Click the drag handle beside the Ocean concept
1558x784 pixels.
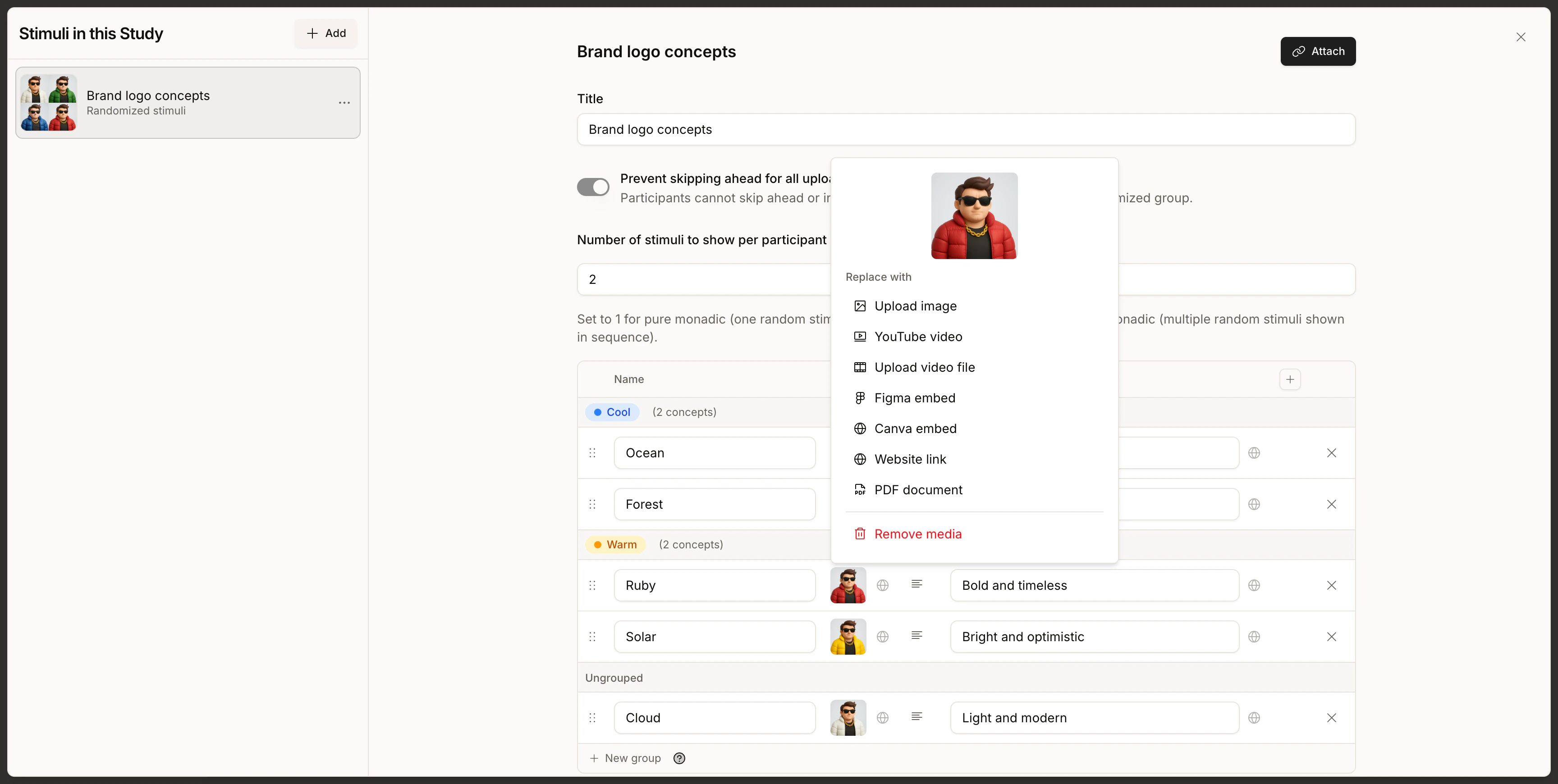pyautogui.click(x=592, y=452)
